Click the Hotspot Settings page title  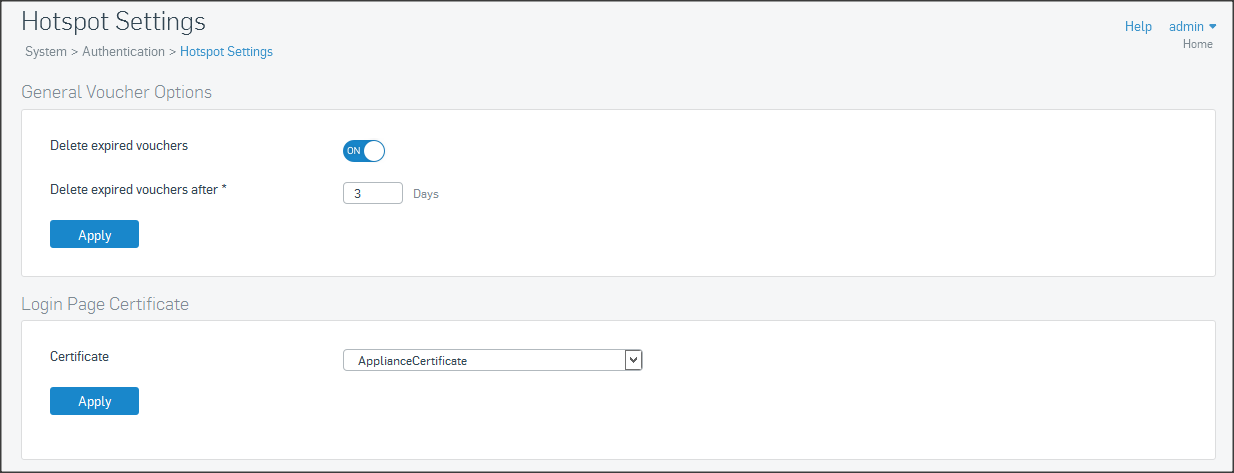tap(113, 21)
